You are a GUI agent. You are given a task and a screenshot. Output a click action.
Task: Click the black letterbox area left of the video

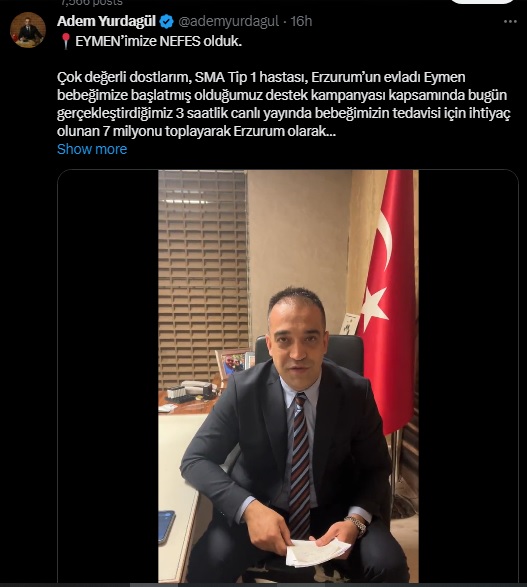pos(108,376)
